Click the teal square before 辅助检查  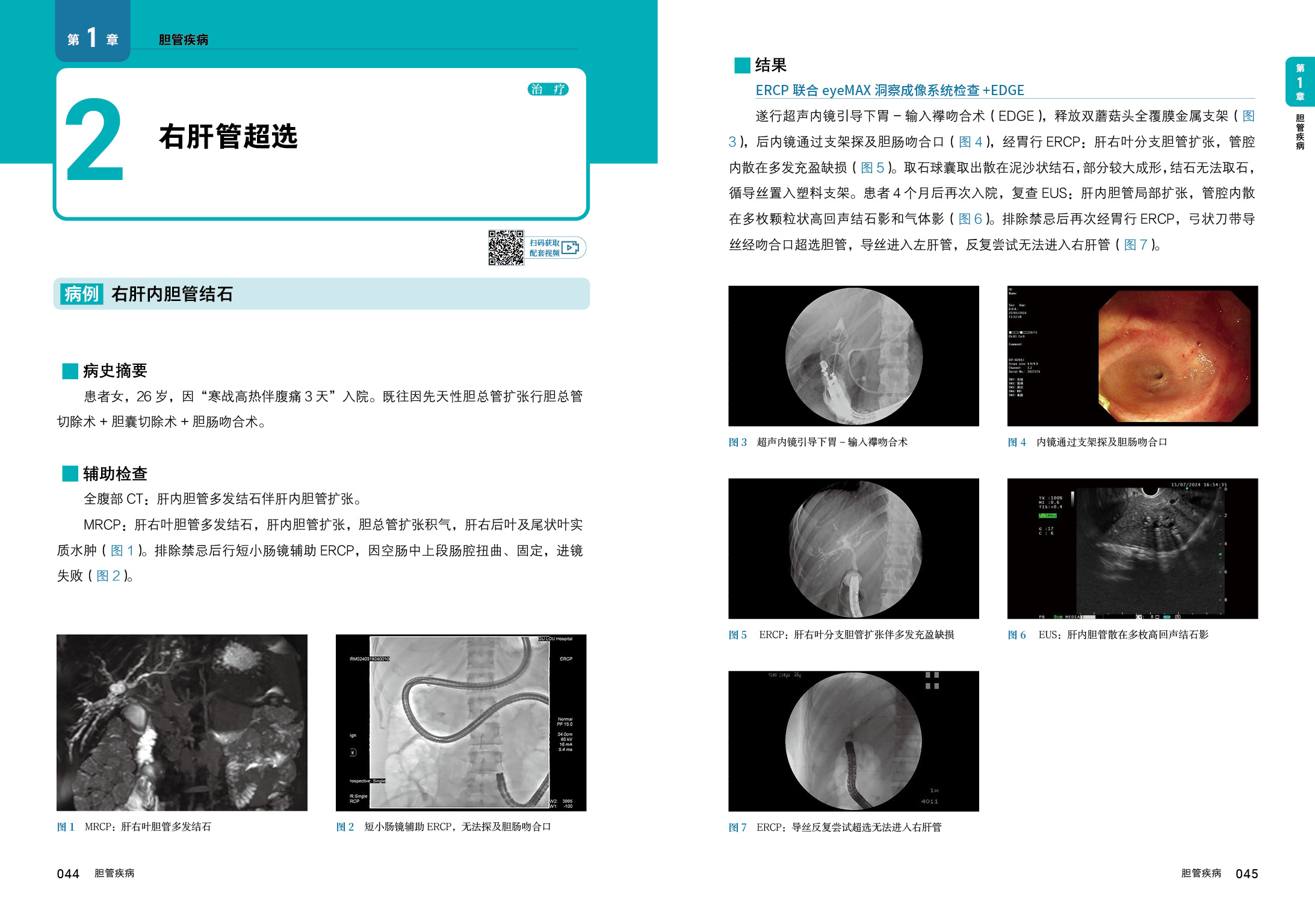(x=70, y=474)
